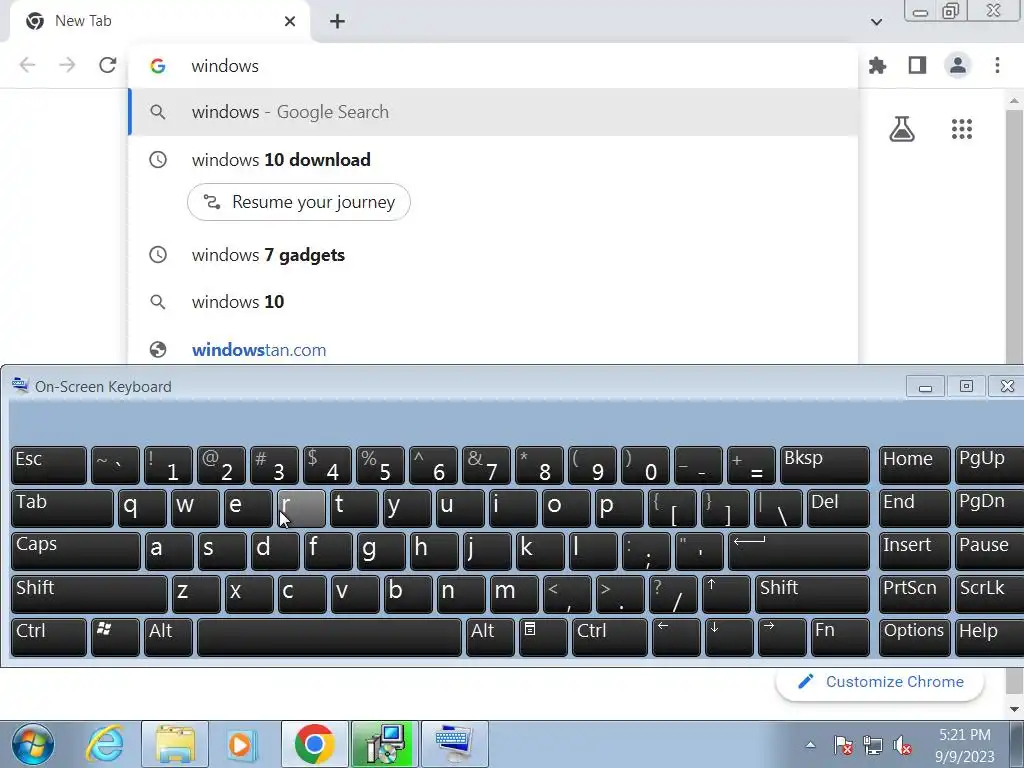This screenshot has width=1024, height=768.
Task: Open the Extensions puzzle icon
Action: (x=877, y=65)
